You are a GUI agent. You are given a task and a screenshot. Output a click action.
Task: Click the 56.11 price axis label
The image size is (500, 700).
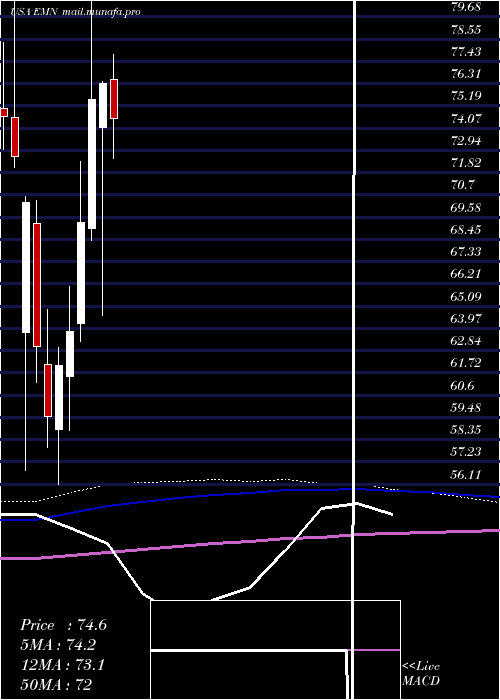pyautogui.click(x=467, y=475)
